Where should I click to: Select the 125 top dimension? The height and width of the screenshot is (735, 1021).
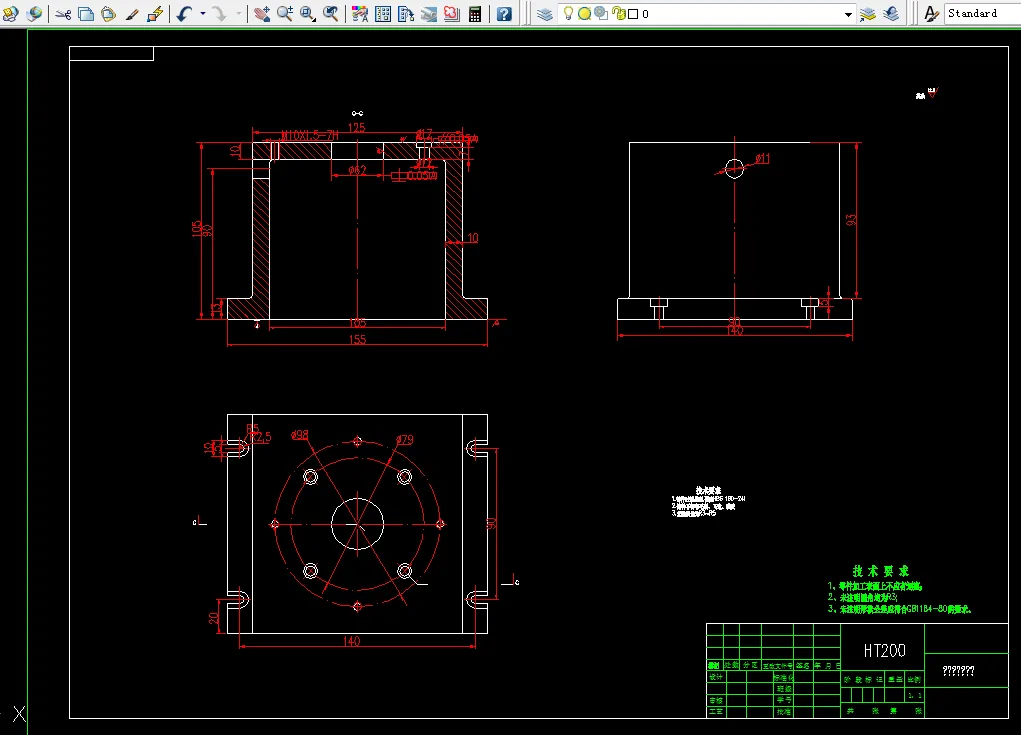tap(356, 128)
